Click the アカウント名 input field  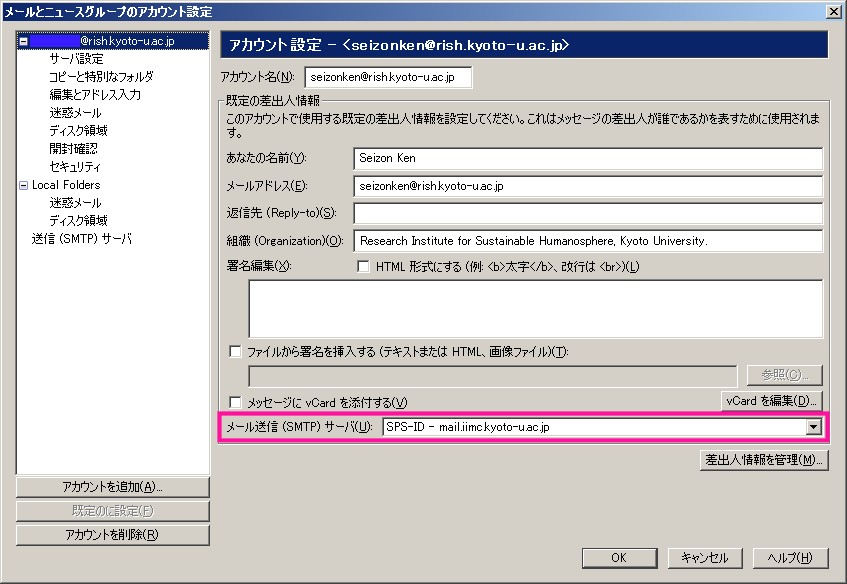point(388,77)
